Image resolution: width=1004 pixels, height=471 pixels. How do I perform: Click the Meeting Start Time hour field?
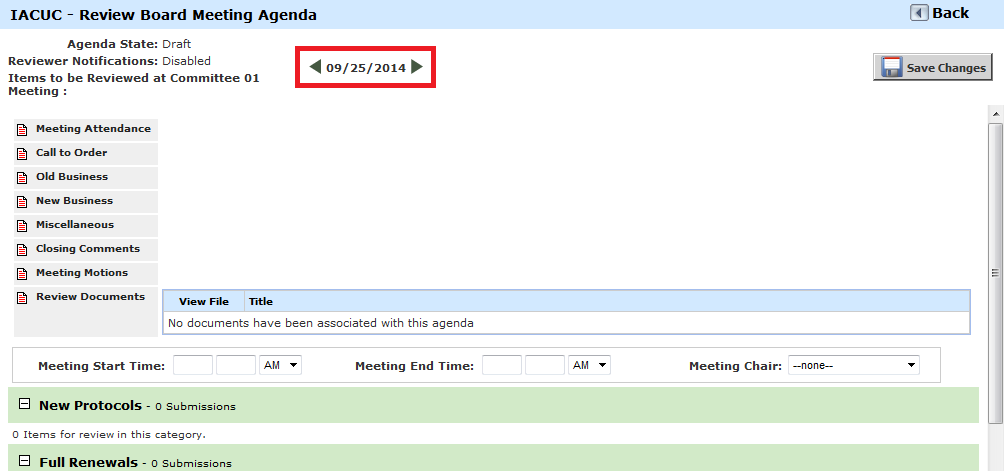tap(193, 365)
